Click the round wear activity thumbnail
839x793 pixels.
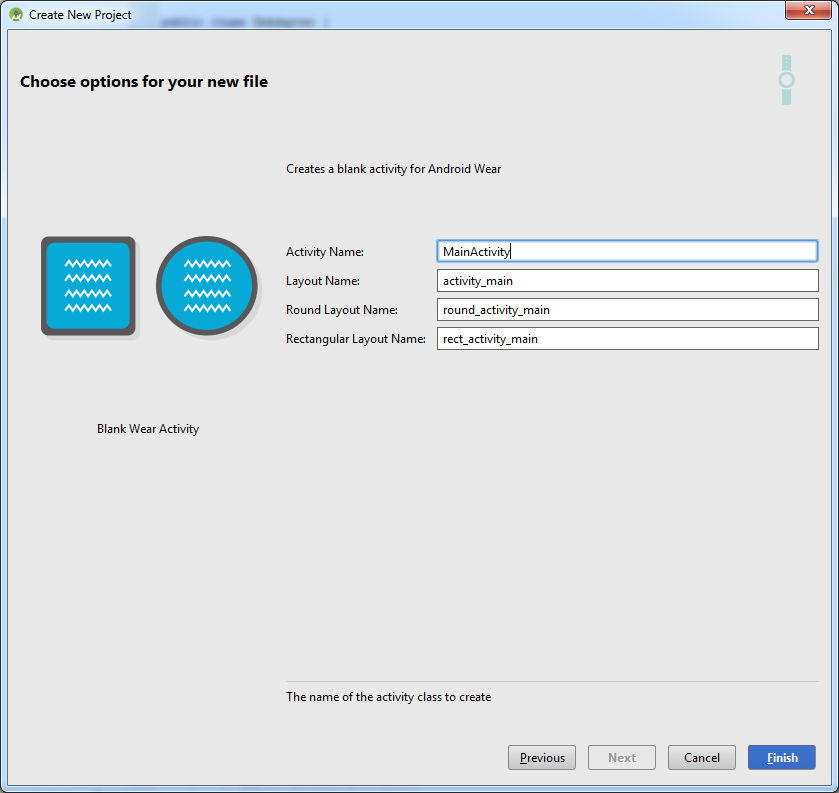pos(207,286)
